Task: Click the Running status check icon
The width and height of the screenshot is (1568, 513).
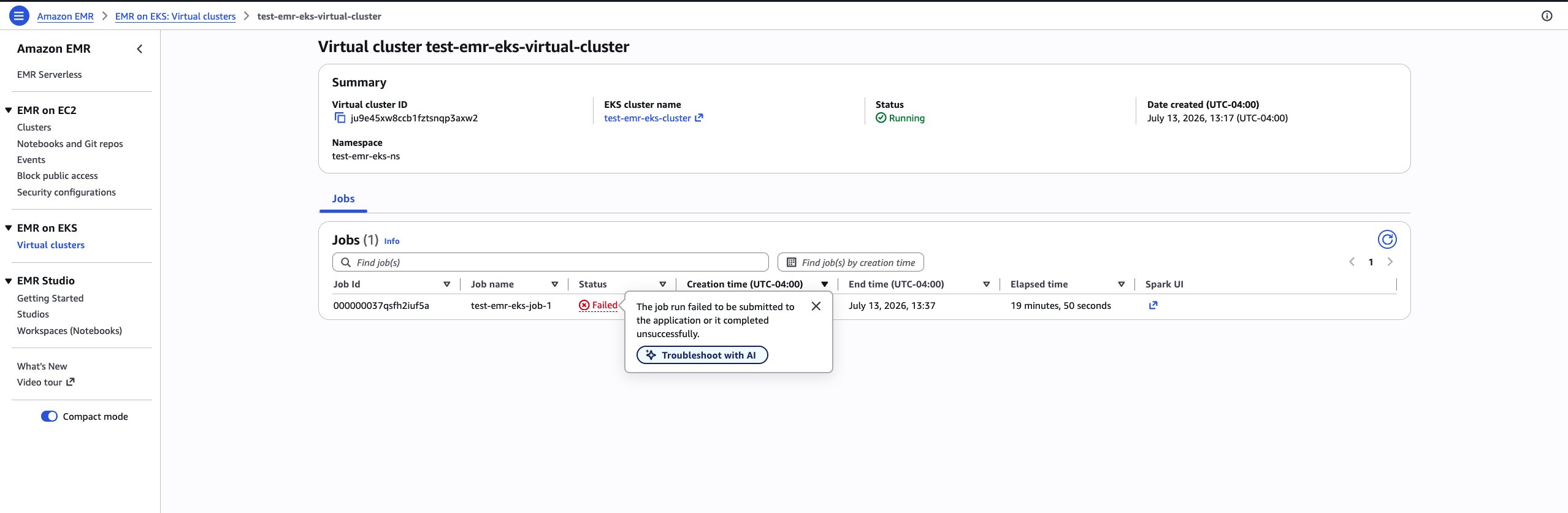Action: [x=881, y=118]
